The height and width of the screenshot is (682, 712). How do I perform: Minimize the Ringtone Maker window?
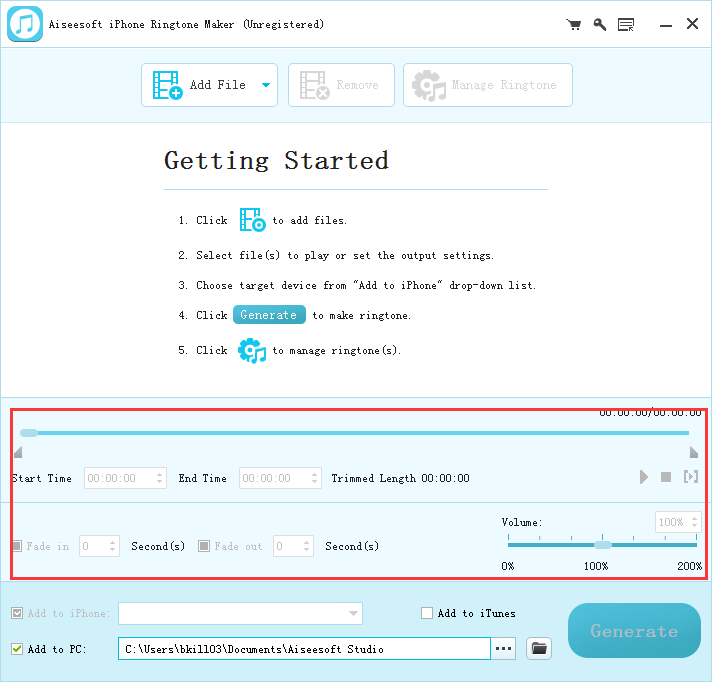[x=666, y=25]
